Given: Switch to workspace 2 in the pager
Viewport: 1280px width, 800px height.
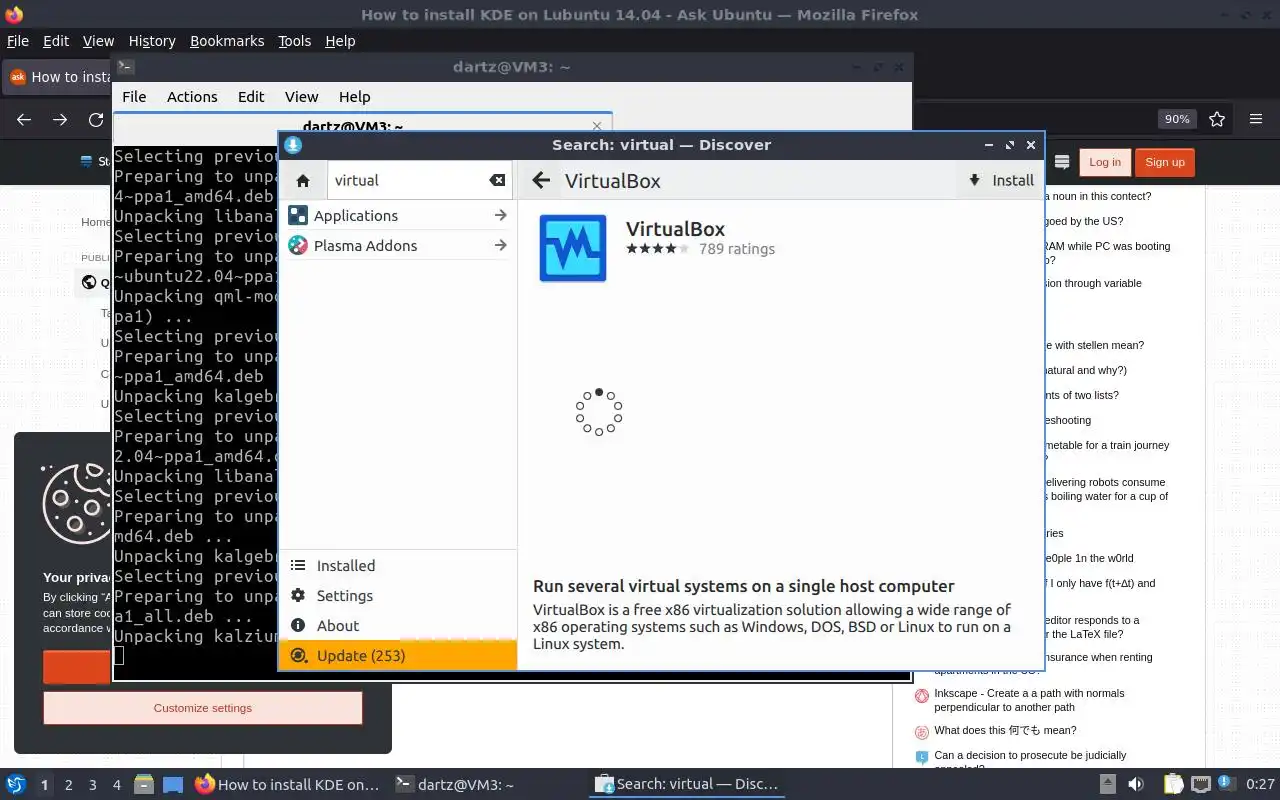Looking at the screenshot, I should 69,785.
